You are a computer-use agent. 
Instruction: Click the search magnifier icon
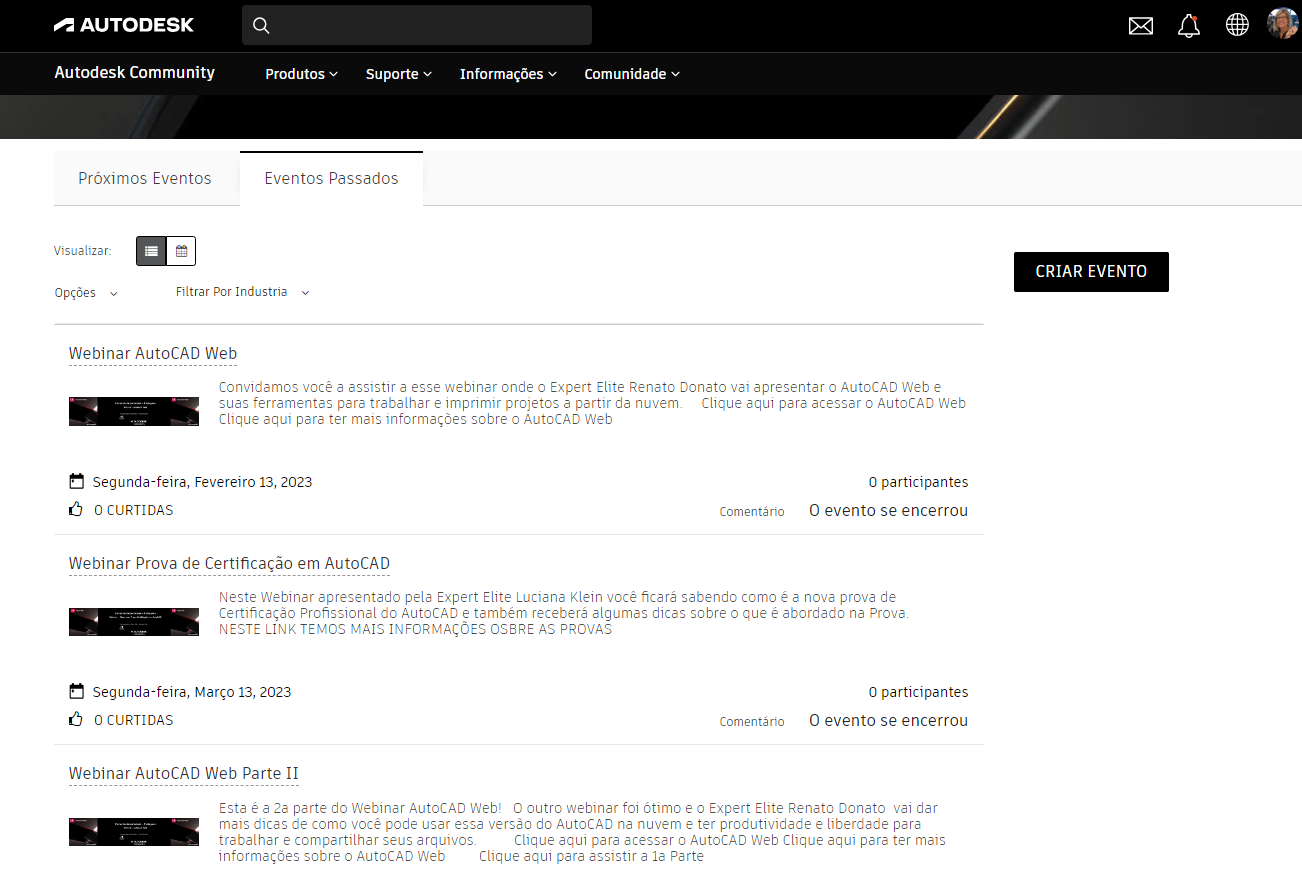(x=261, y=25)
